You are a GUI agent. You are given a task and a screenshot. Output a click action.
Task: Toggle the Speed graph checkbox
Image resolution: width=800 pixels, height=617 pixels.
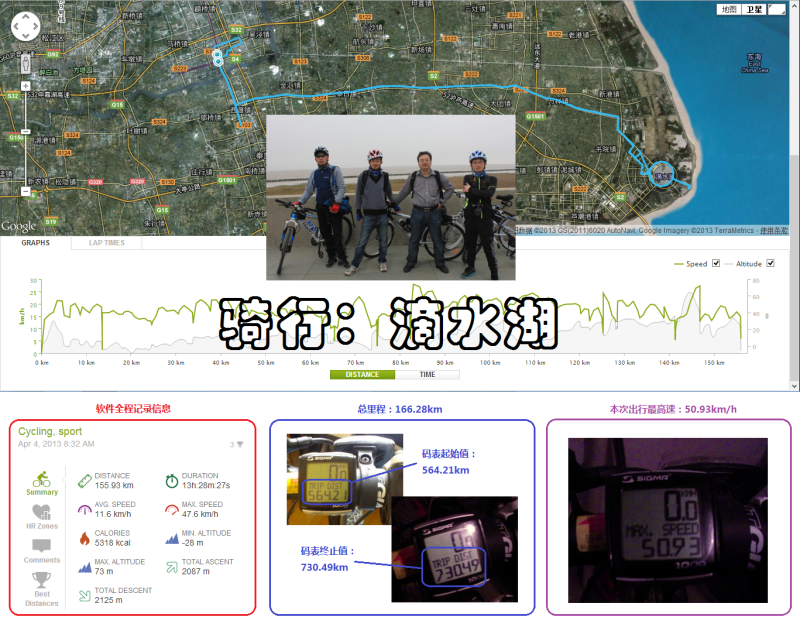tap(717, 263)
